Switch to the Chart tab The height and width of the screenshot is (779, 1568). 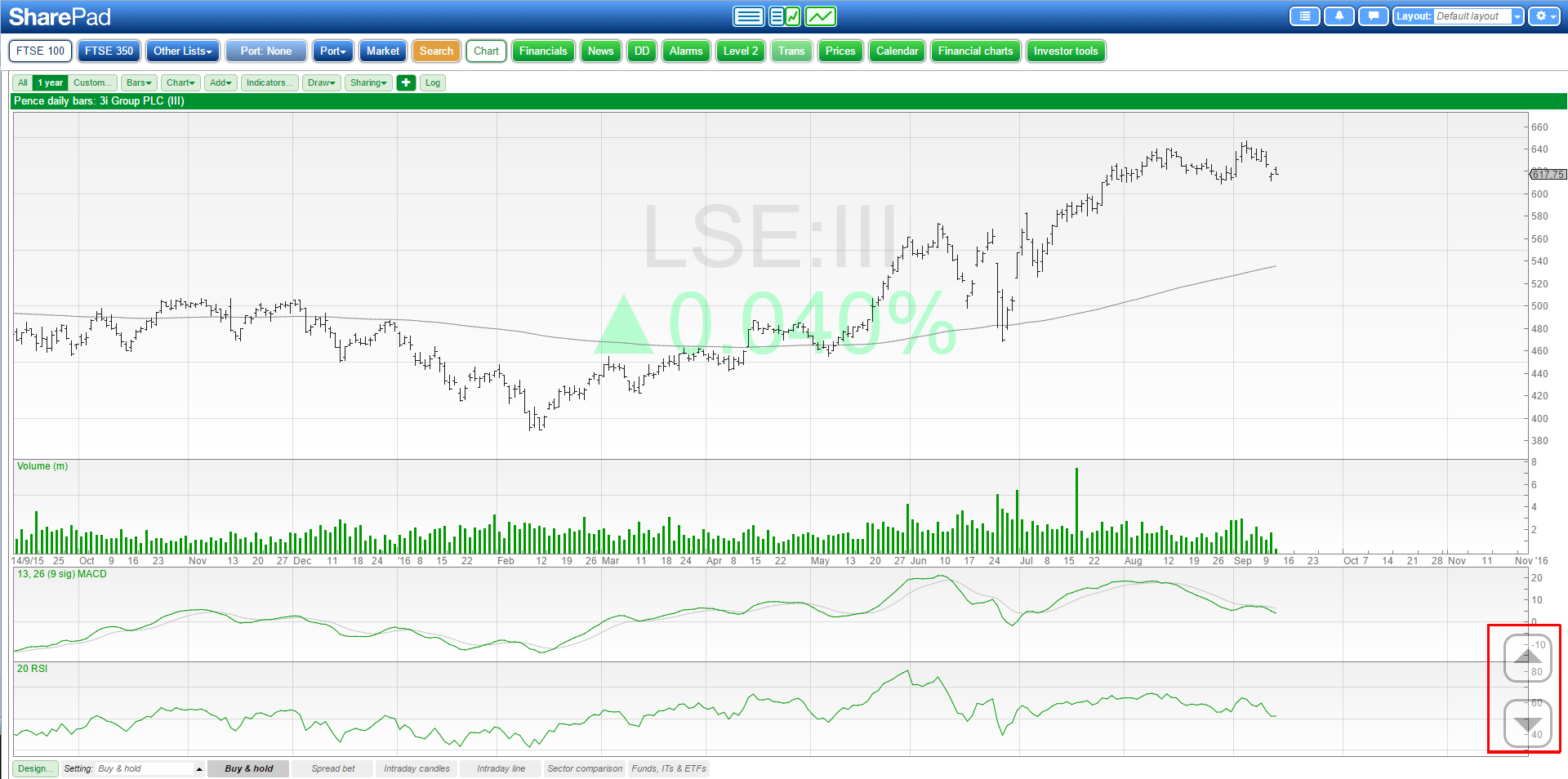(x=487, y=51)
